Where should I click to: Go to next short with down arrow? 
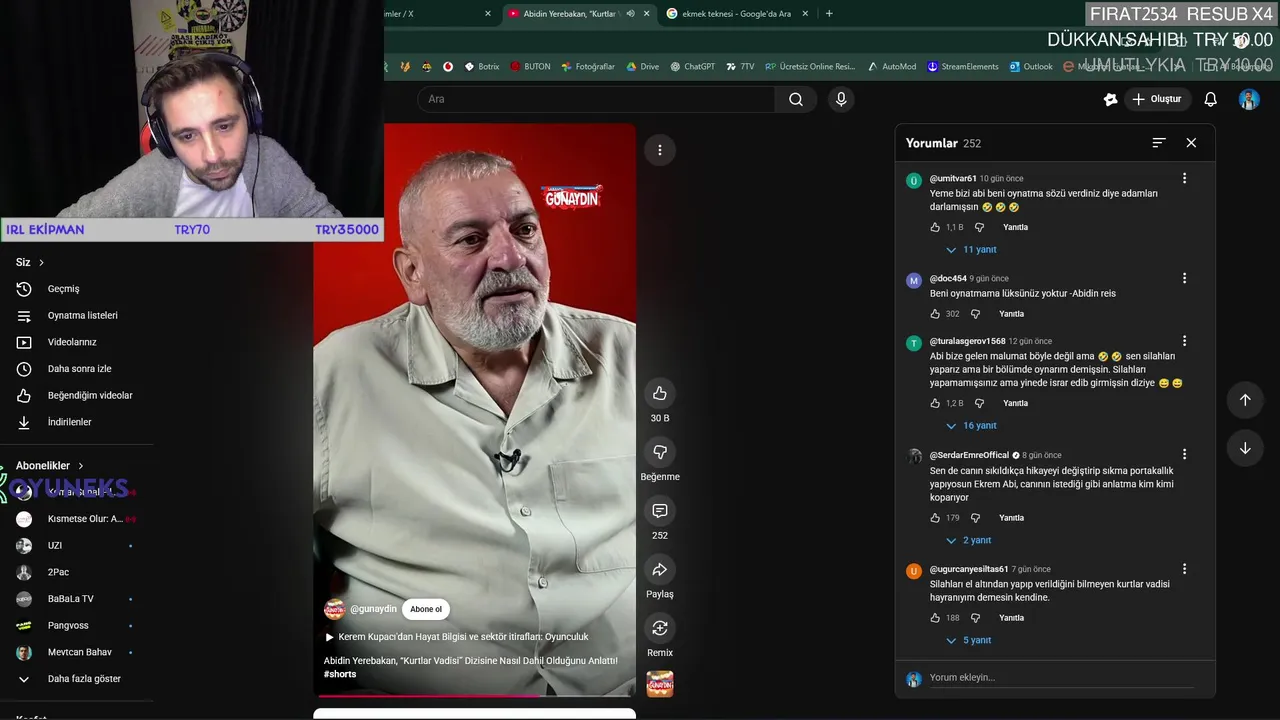pyautogui.click(x=1245, y=448)
